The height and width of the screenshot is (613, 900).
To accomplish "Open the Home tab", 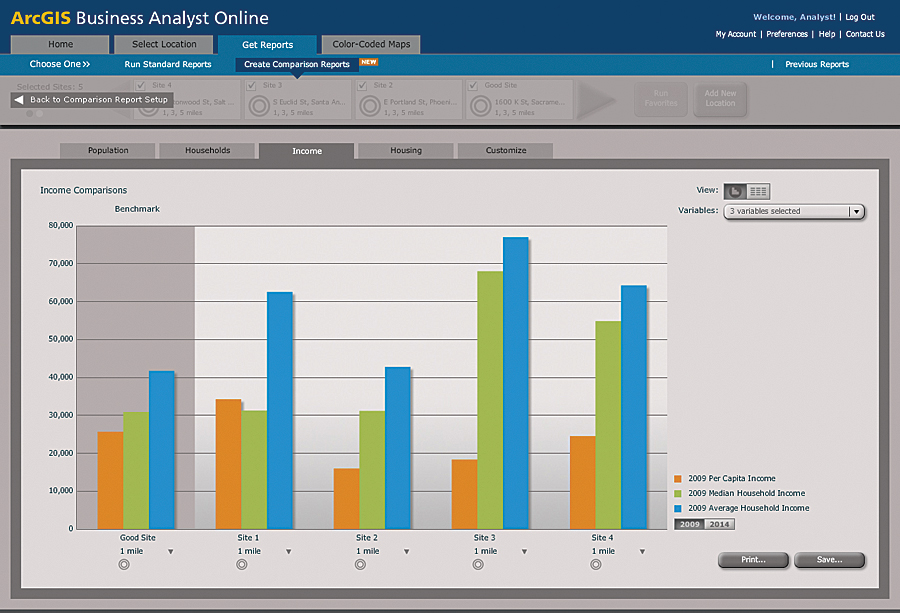I will (60, 44).
